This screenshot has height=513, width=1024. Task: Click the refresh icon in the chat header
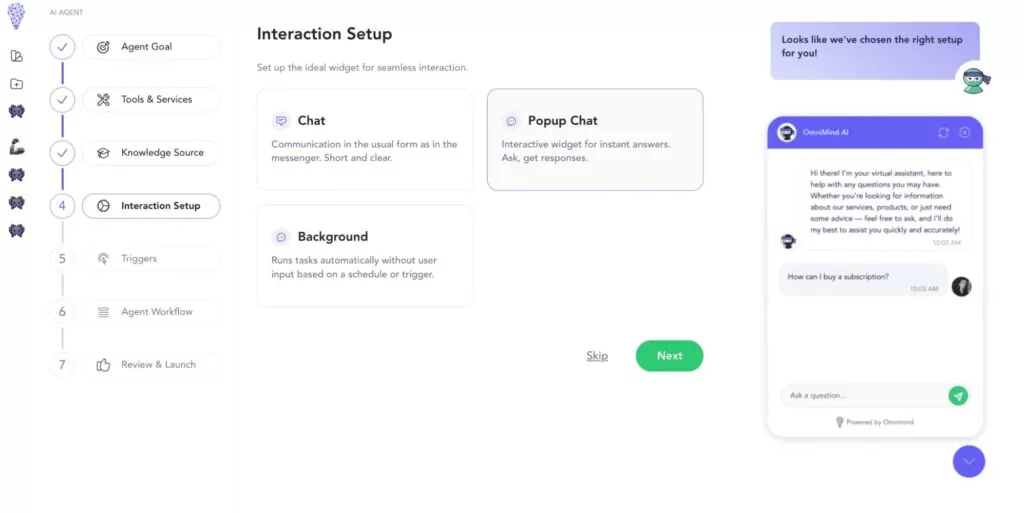[x=942, y=132]
